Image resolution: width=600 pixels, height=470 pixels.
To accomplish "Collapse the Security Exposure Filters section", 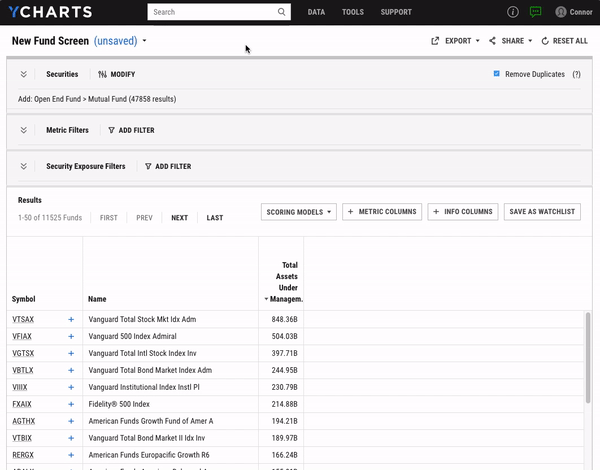I will point(24,166).
